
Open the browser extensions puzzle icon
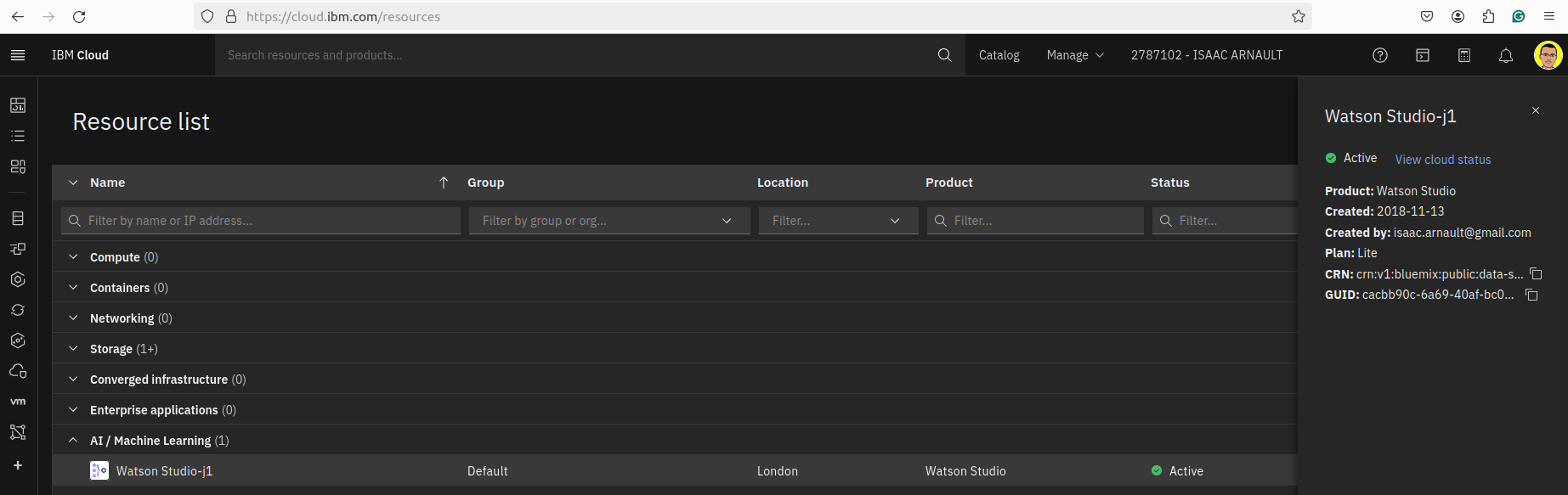click(x=1488, y=16)
